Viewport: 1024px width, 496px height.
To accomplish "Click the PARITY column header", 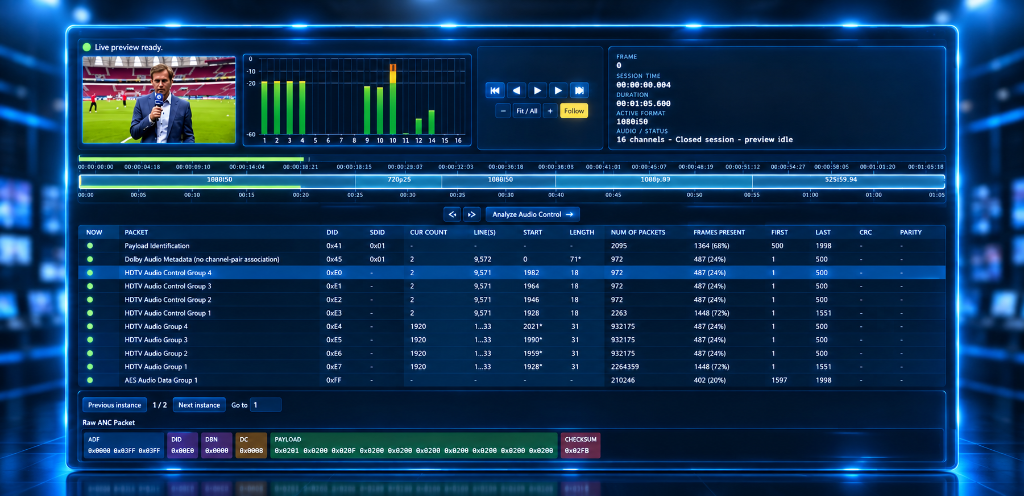I will pos(910,232).
